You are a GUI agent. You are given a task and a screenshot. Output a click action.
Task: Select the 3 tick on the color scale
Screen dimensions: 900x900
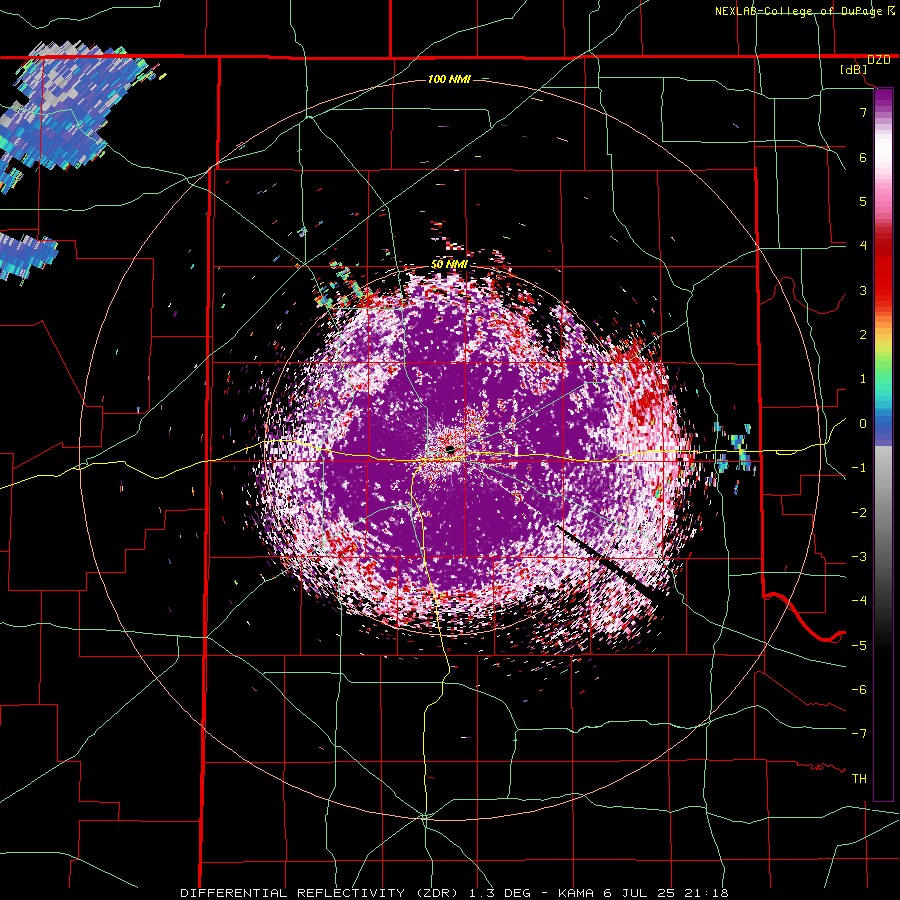click(x=863, y=290)
